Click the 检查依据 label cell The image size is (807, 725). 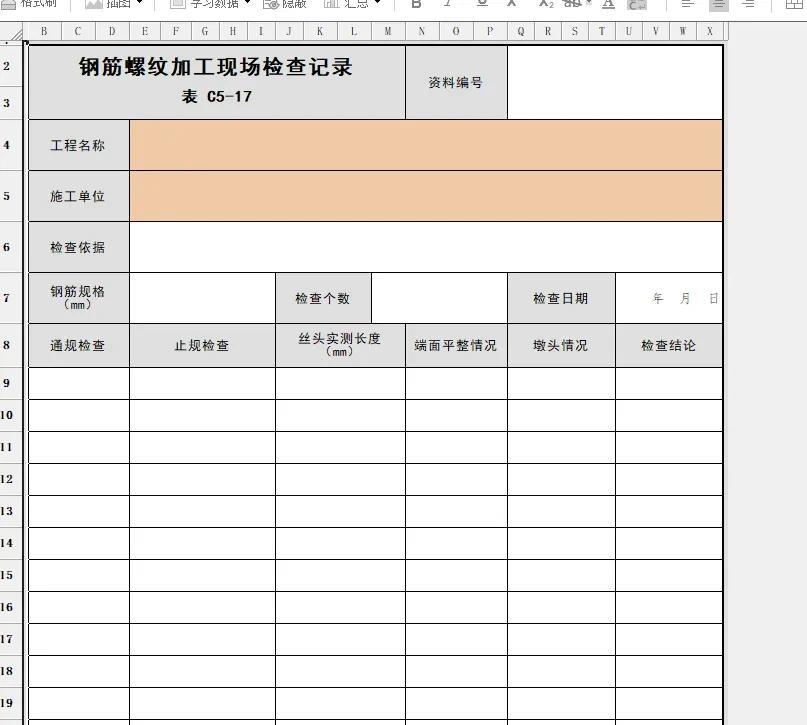79,247
